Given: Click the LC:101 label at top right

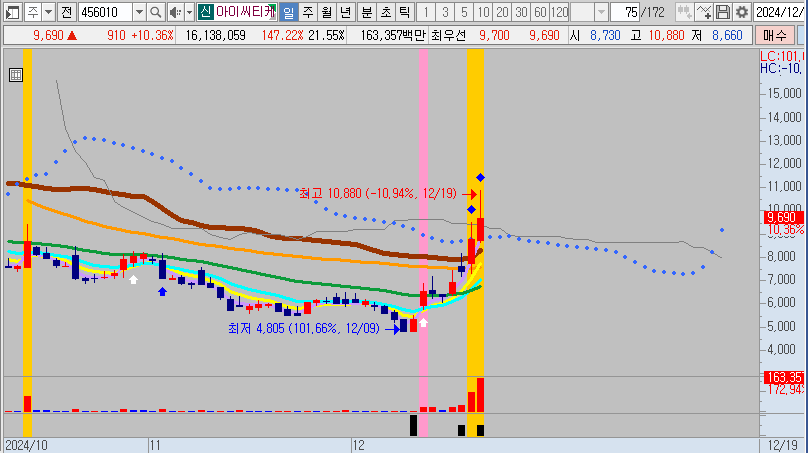Looking at the screenshot, I should [x=782, y=56].
